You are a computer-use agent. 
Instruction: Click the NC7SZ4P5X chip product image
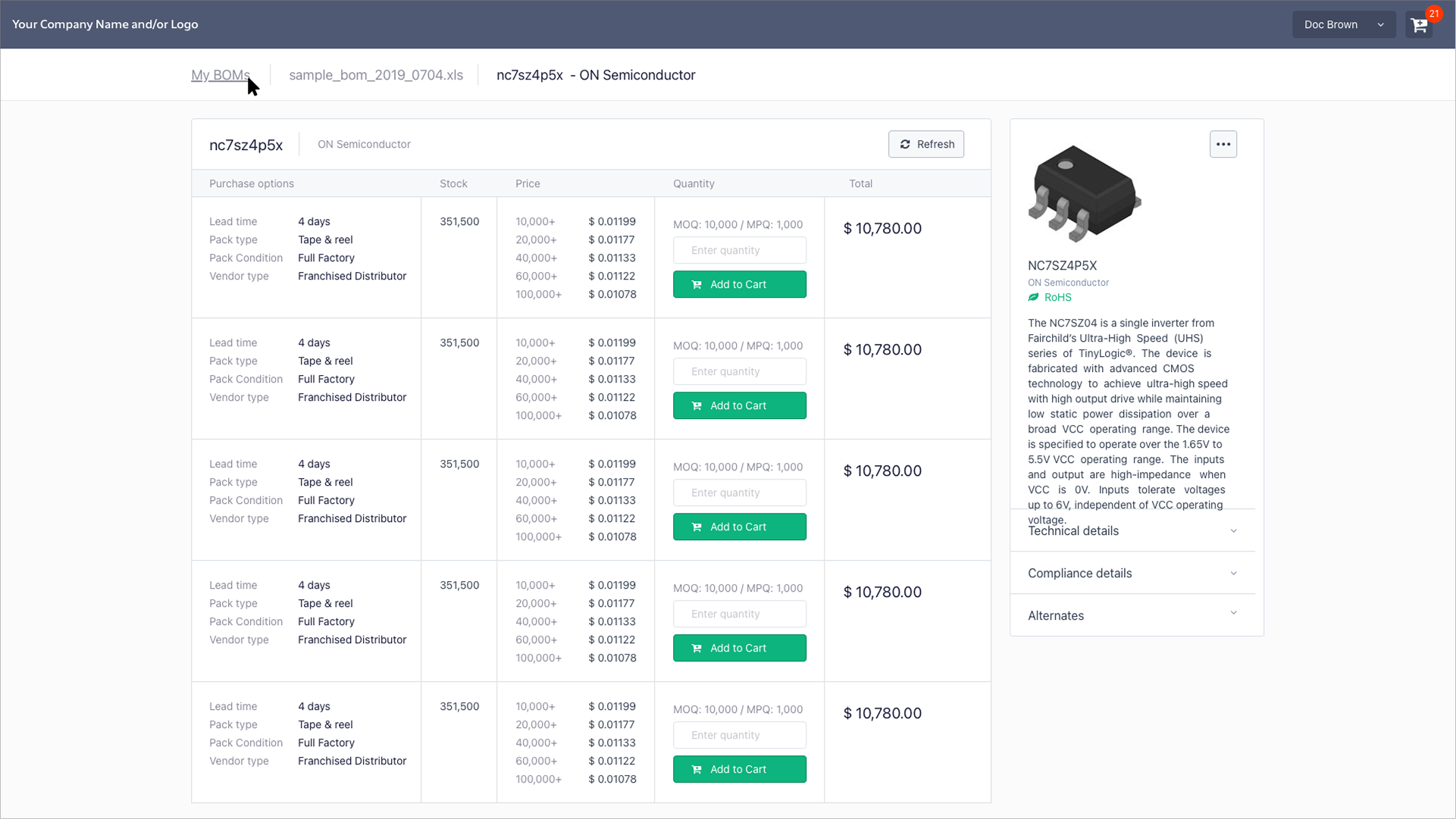[x=1084, y=193]
